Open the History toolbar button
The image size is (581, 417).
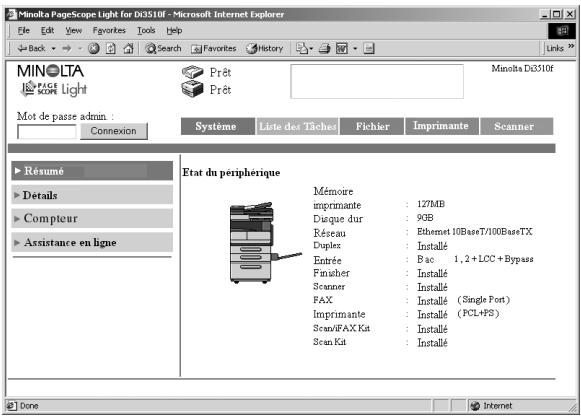[265, 48]
